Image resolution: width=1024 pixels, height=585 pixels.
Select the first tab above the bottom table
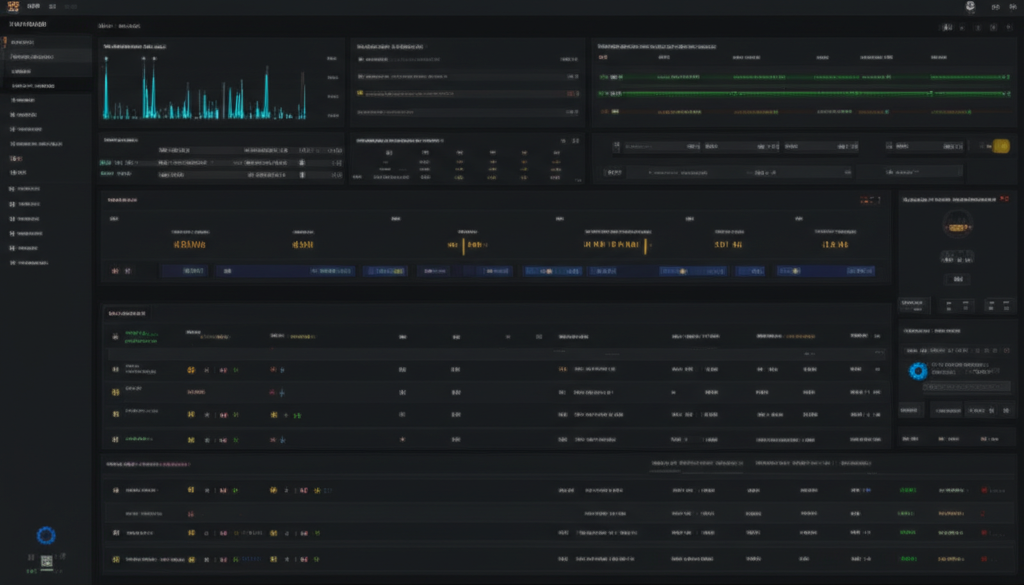tap(697, 464)
